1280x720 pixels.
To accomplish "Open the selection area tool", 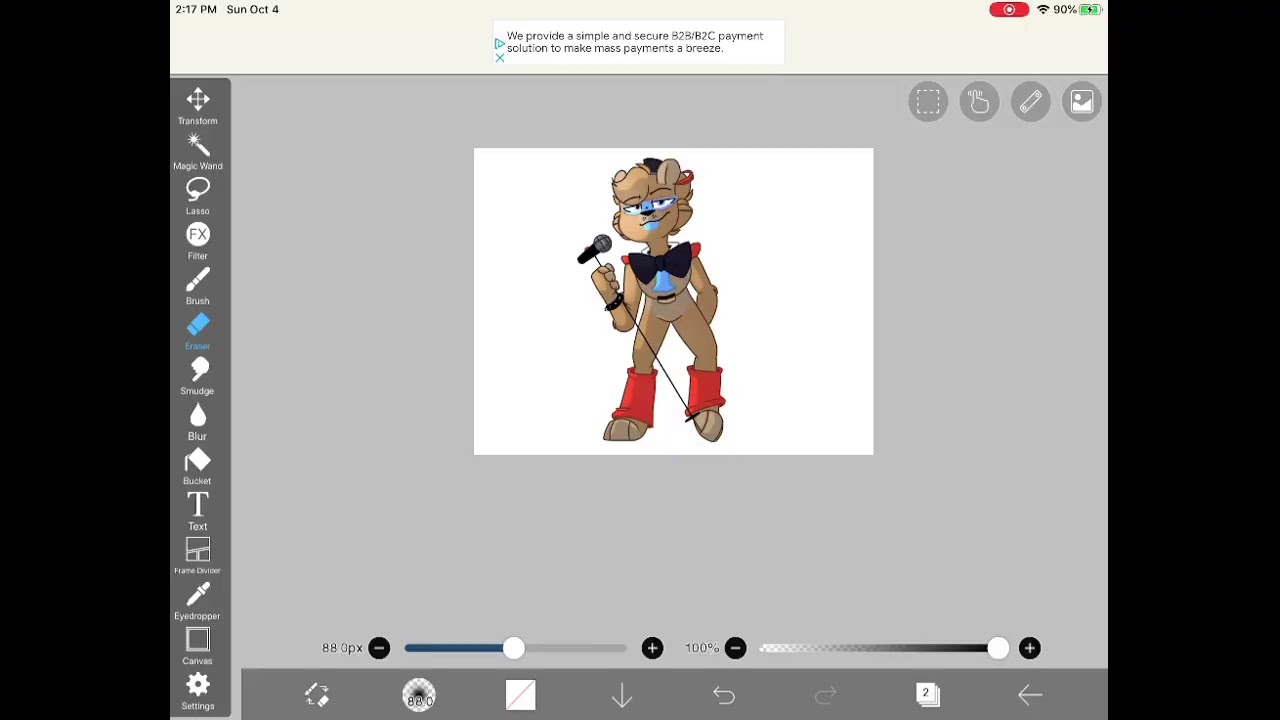I will [928, 102].
